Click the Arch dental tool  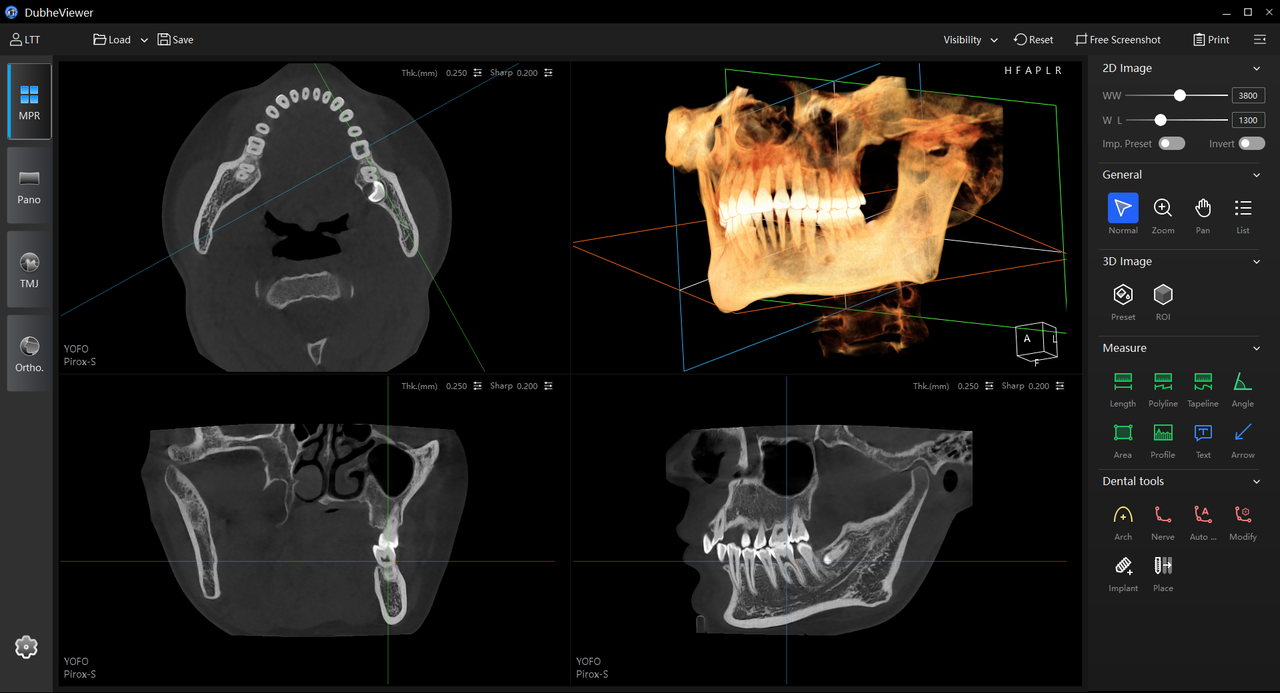(x=1123, y=514)
